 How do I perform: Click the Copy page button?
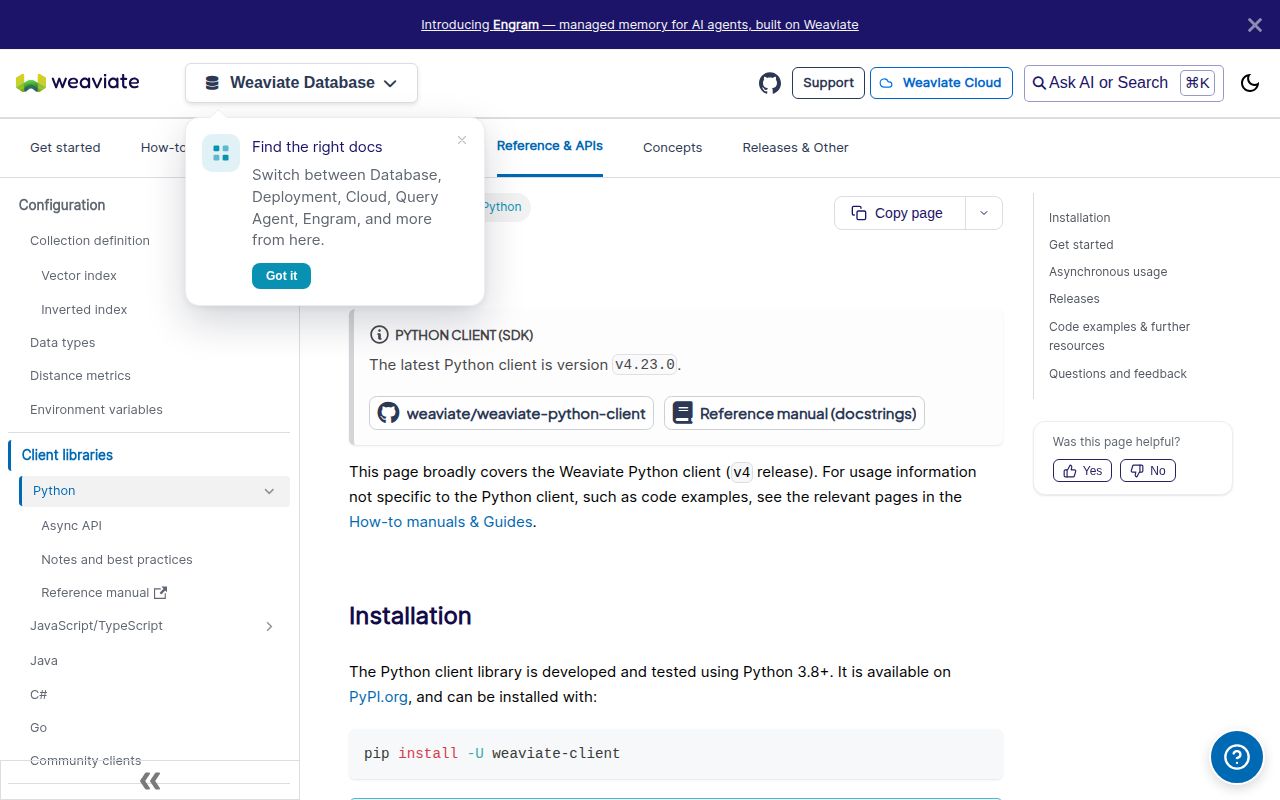pos(900,213)
